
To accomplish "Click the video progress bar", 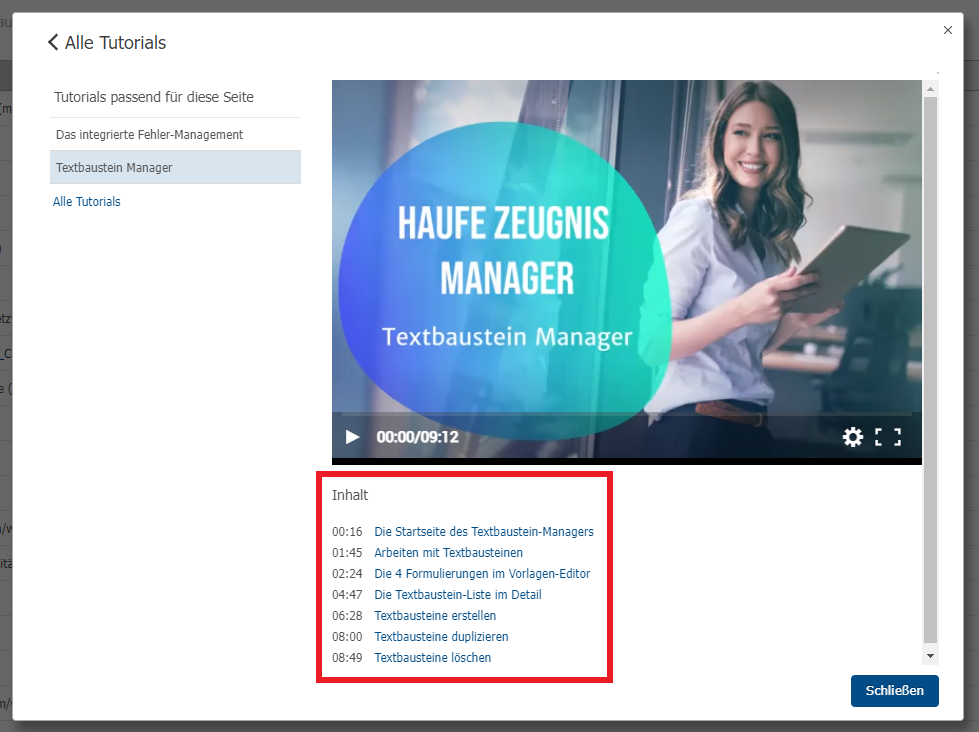I will 627,414.
